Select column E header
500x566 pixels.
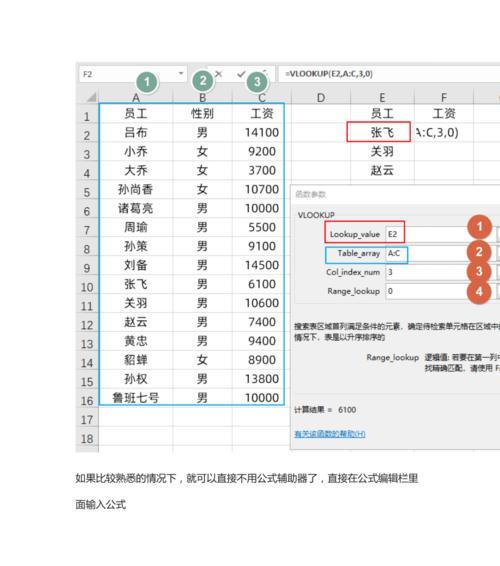[x=382, y=97]
